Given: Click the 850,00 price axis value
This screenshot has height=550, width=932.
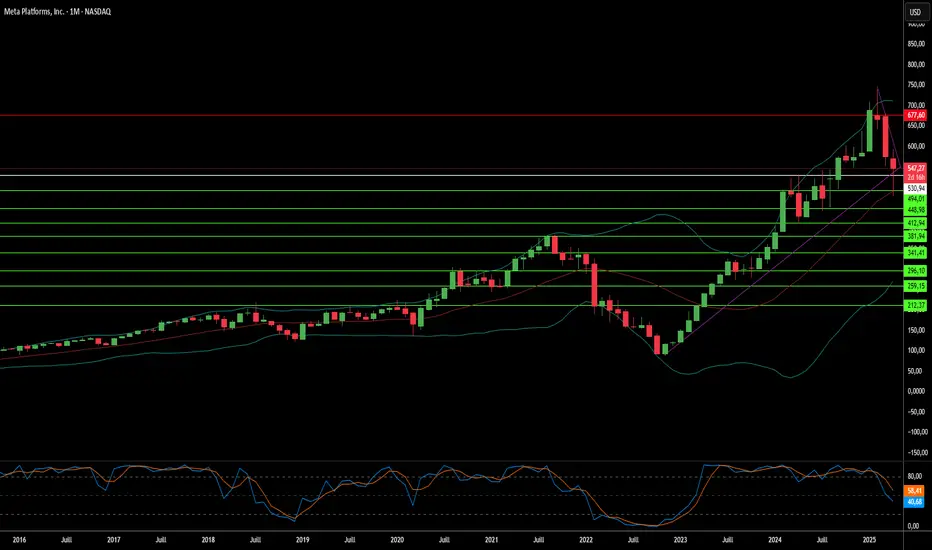Looking at the screenshot, I should click(916, 44).
